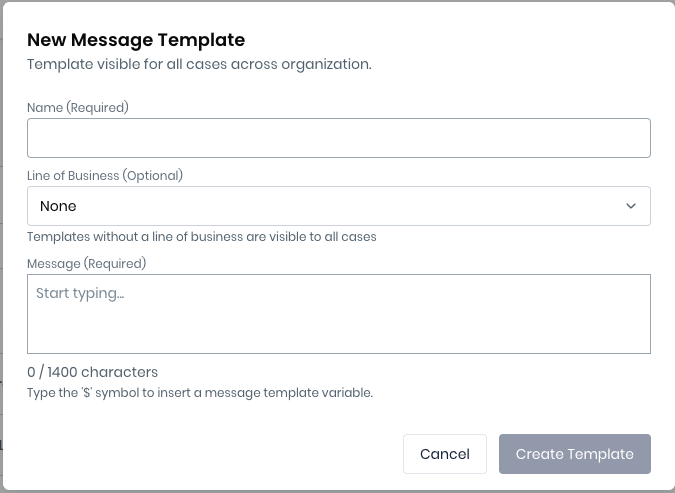Click the chevron arrow in Line of Business
The image size is (675, 493).
[631, 206]
